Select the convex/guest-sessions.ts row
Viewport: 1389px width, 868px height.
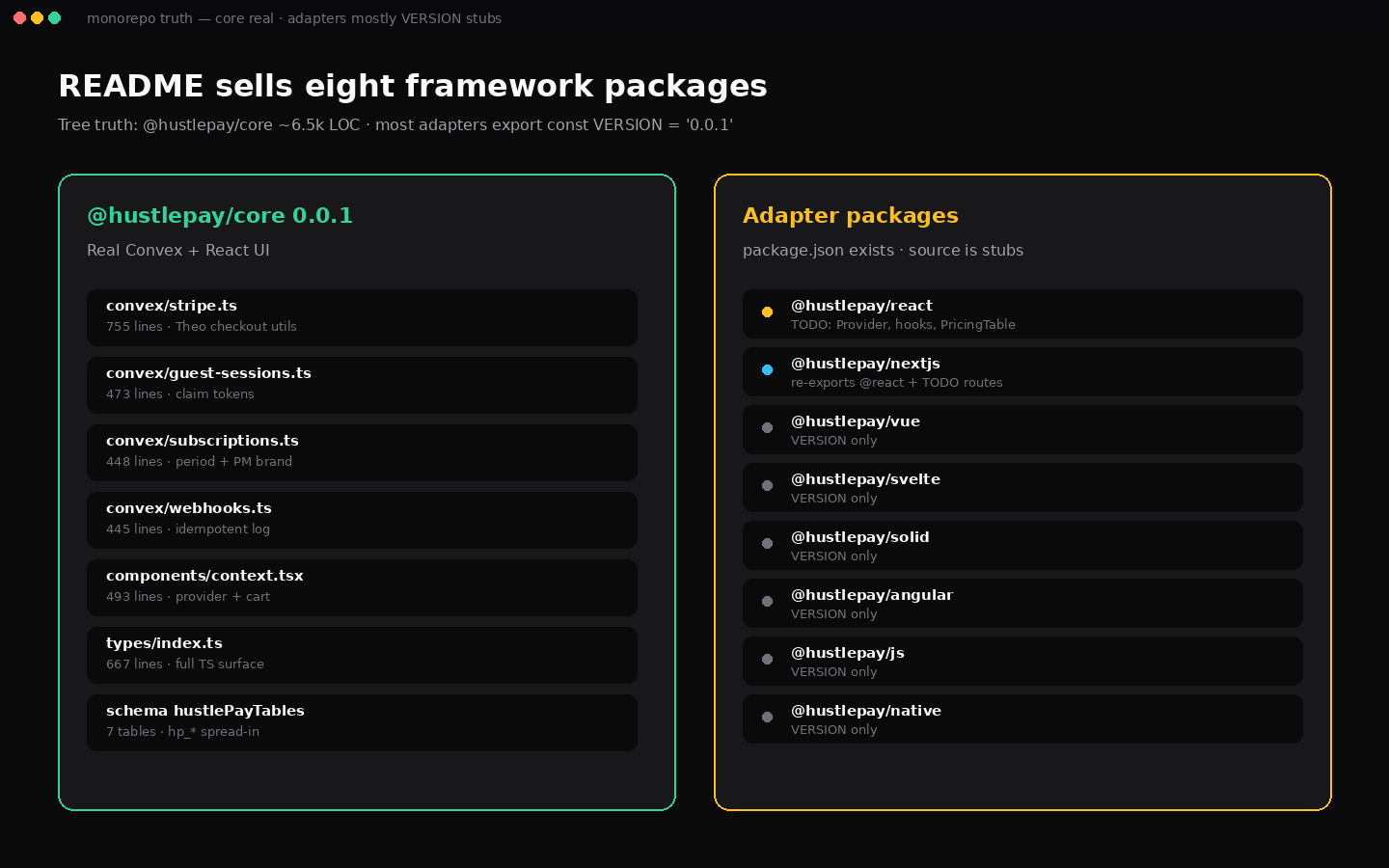coord(362,385)
